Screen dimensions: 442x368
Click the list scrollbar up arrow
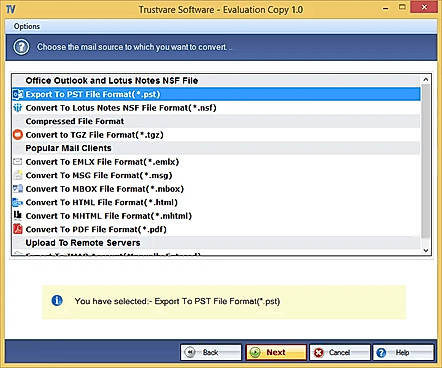click(426, 79)
